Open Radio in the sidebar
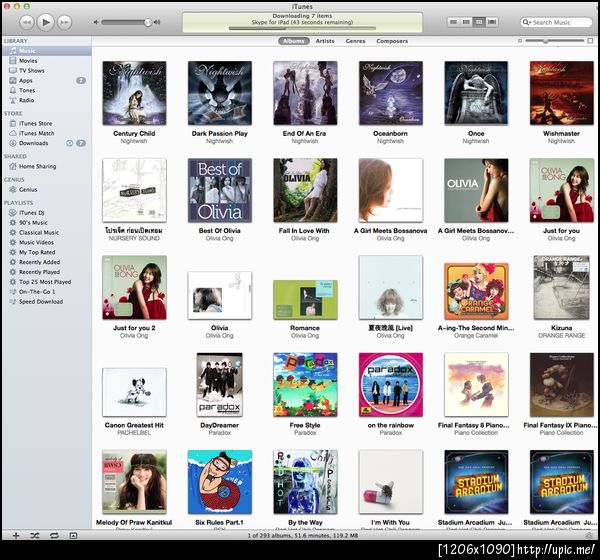600x560 pixels. point(47,100)
